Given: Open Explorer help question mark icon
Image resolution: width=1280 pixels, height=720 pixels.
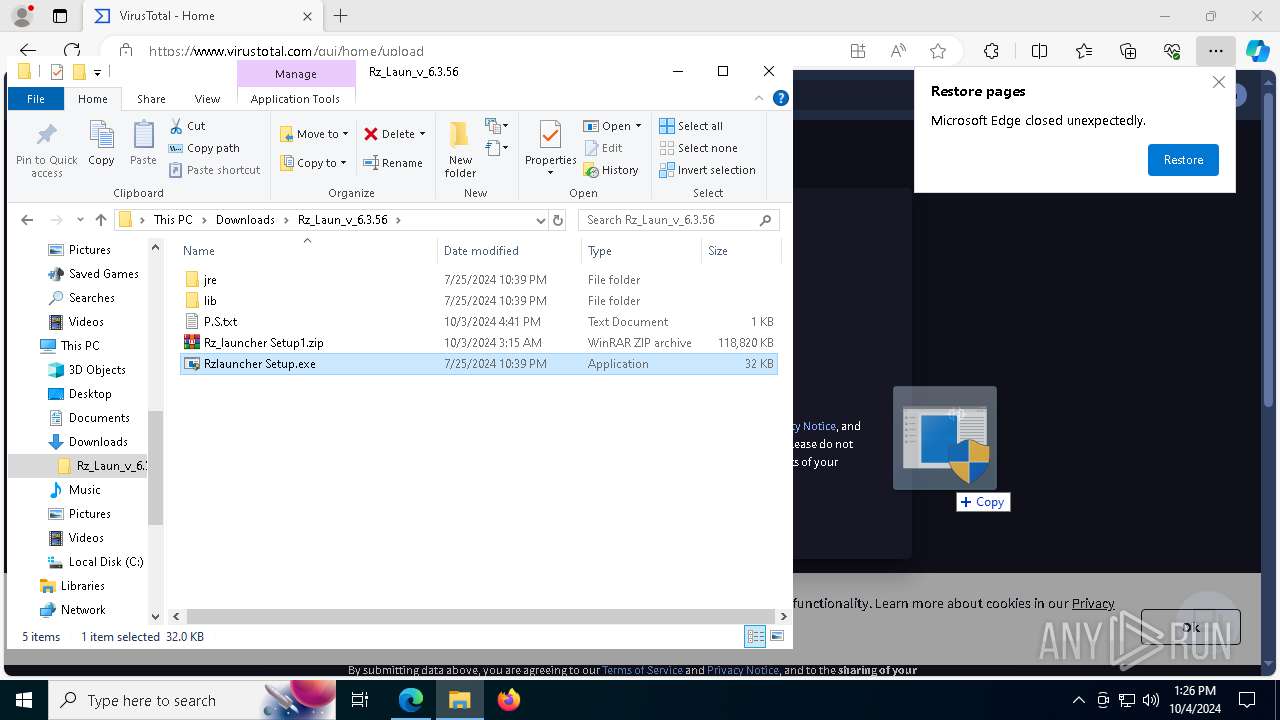Looking at the screenshot, I should [x=781, y=98].
